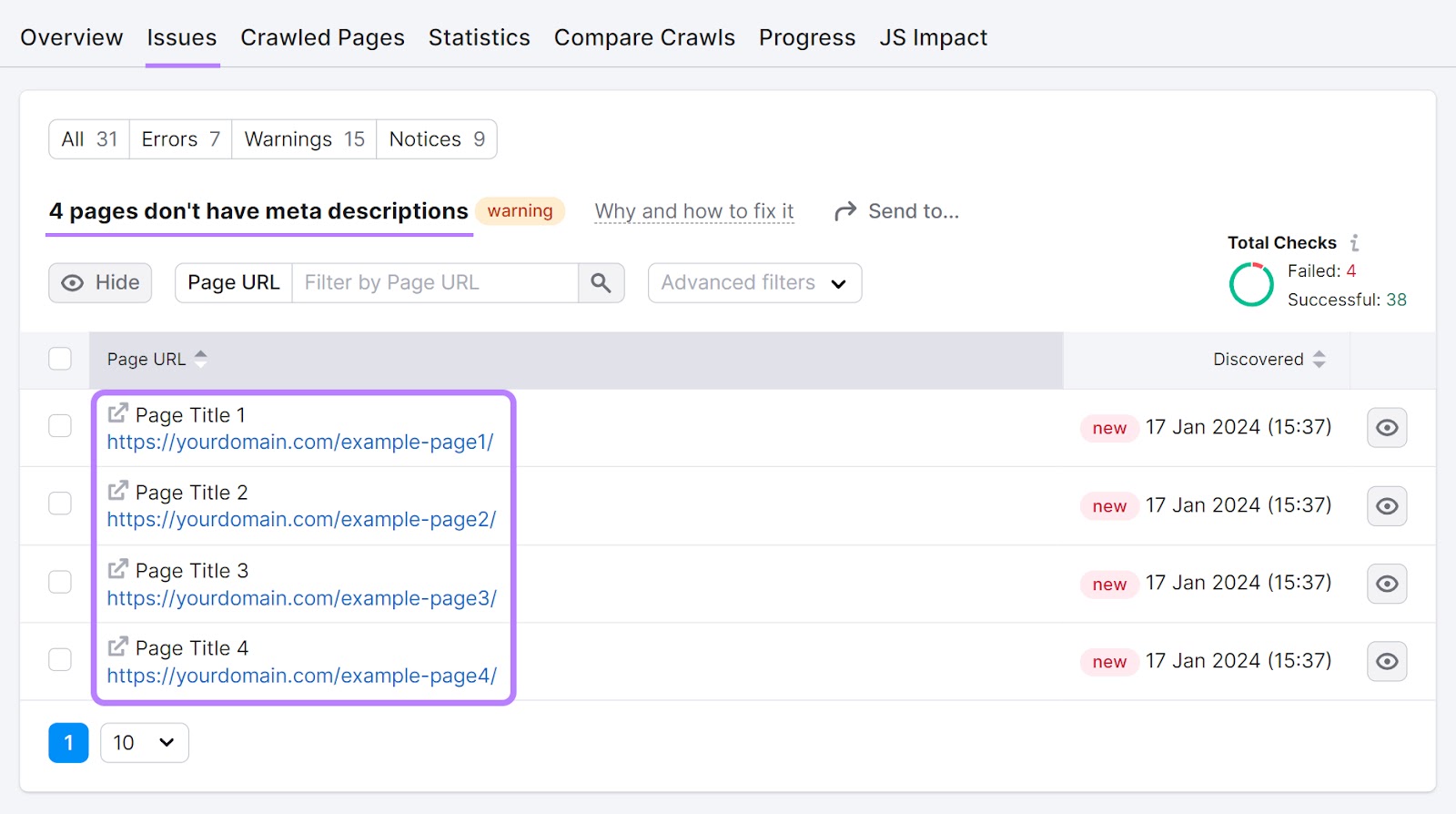Viewport: 1456px width, 814px height.
Task: Filter by Warnings 15
Action: coord(304,139)
